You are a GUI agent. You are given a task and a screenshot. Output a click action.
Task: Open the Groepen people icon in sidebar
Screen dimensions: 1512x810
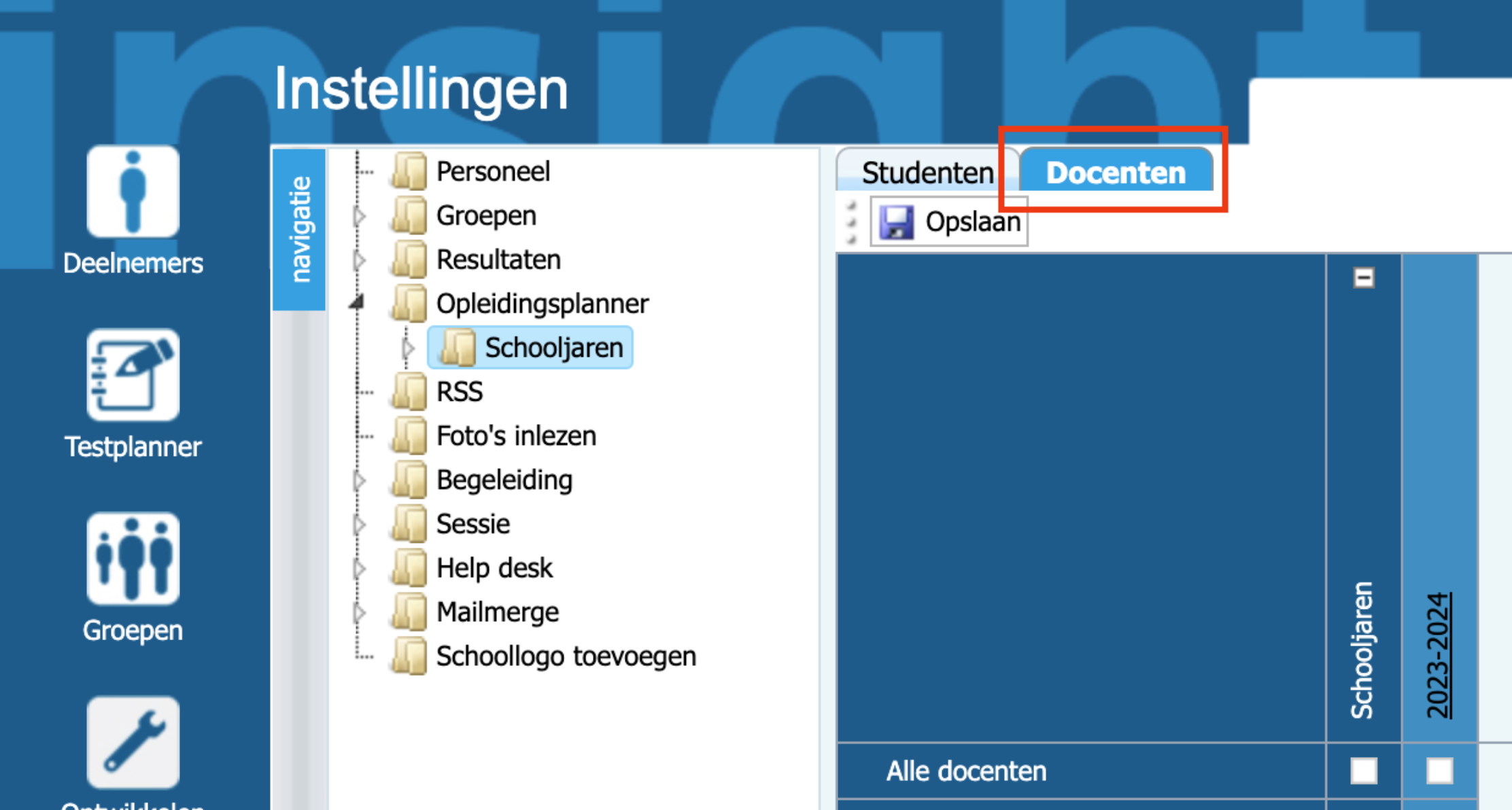(x=133, y=559)
